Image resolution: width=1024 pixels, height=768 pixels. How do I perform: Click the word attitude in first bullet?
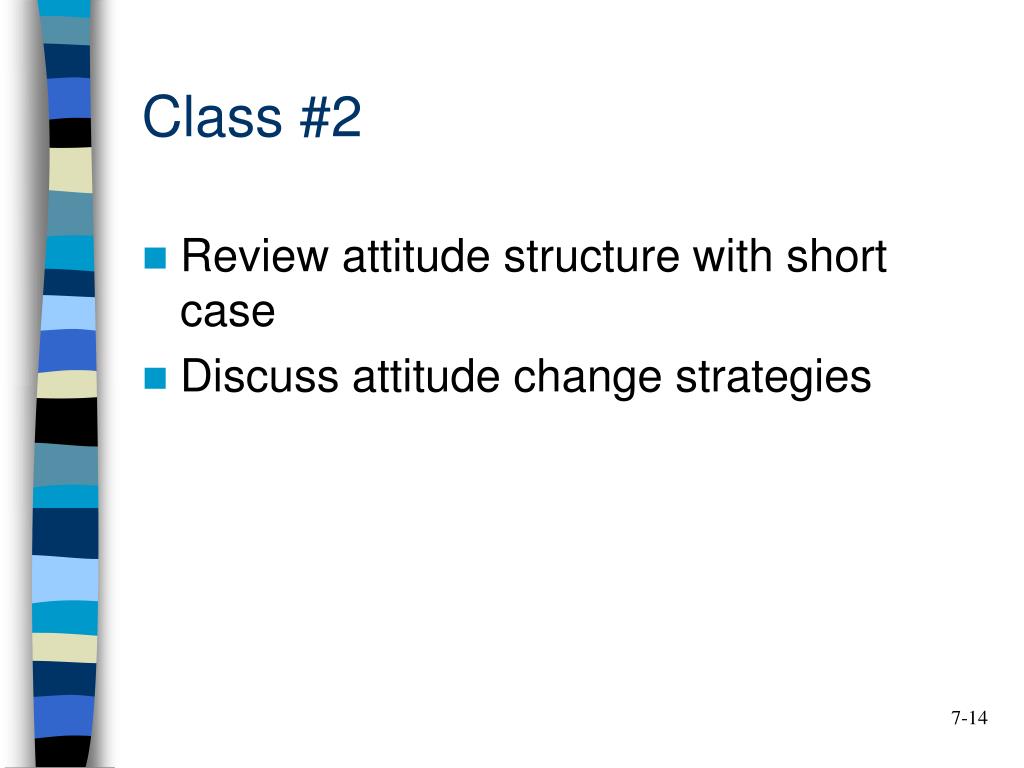[416, 255]
